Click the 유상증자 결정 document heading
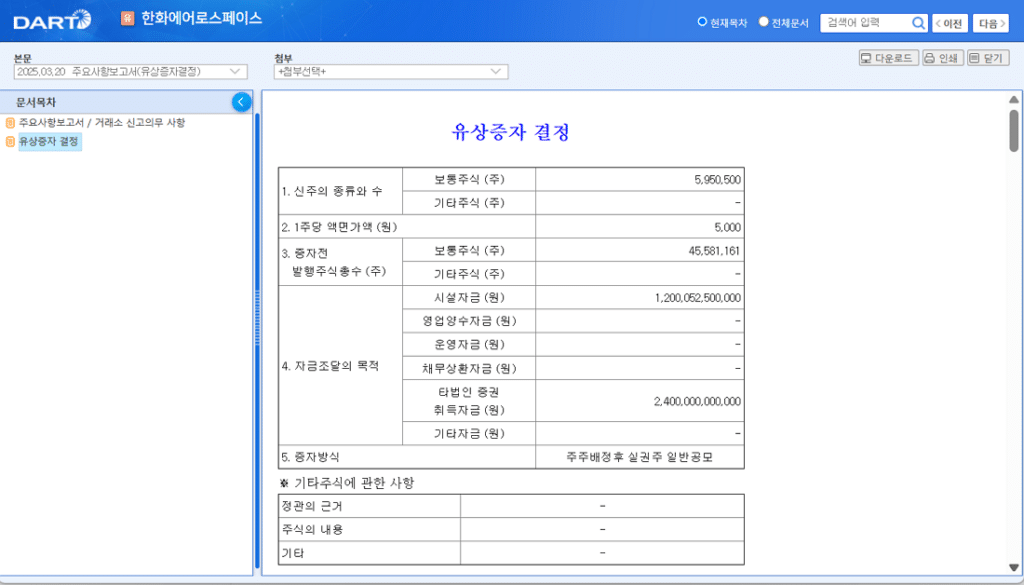 click(x=511, y=132)
